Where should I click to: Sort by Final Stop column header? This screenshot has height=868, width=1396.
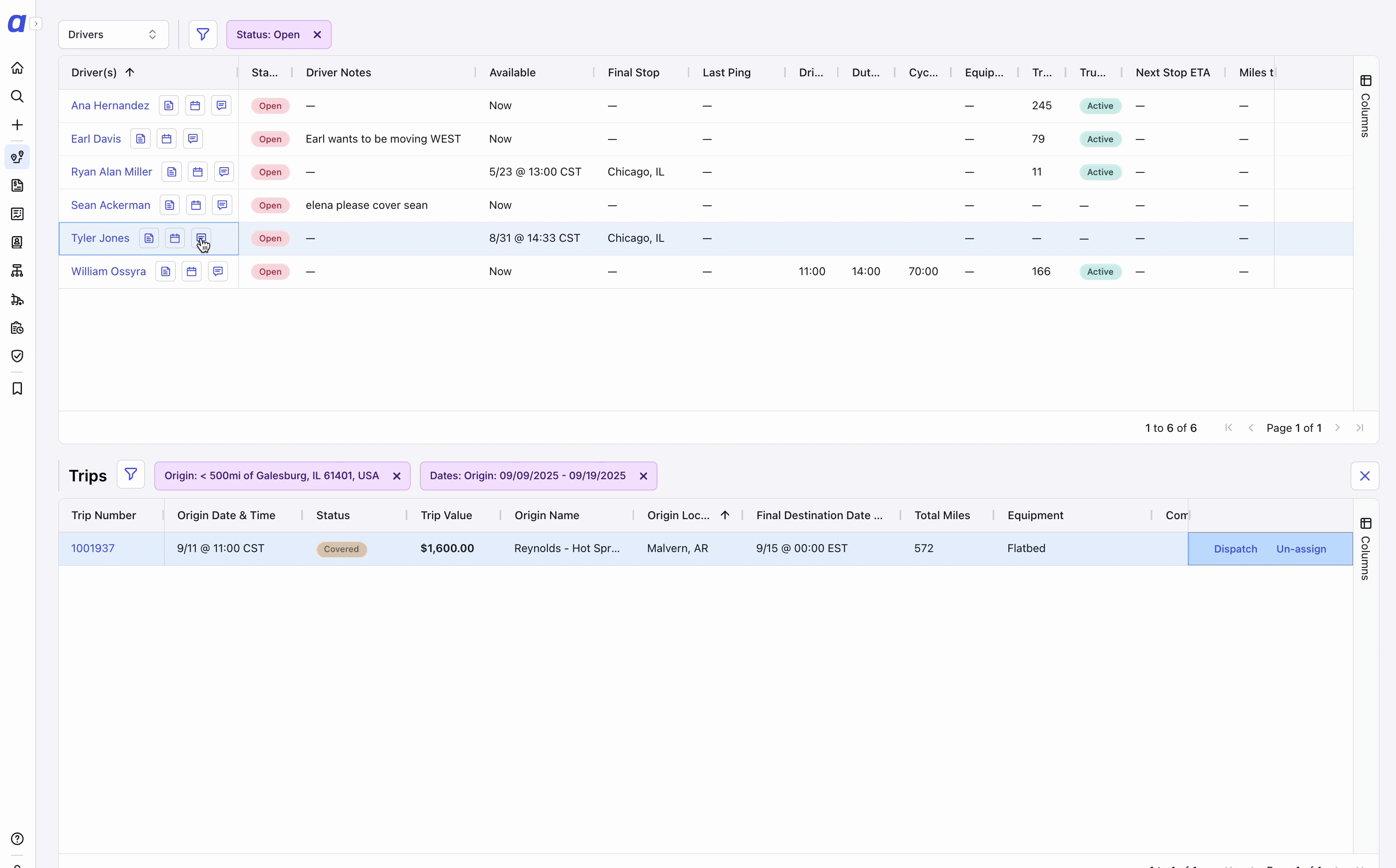633,72
